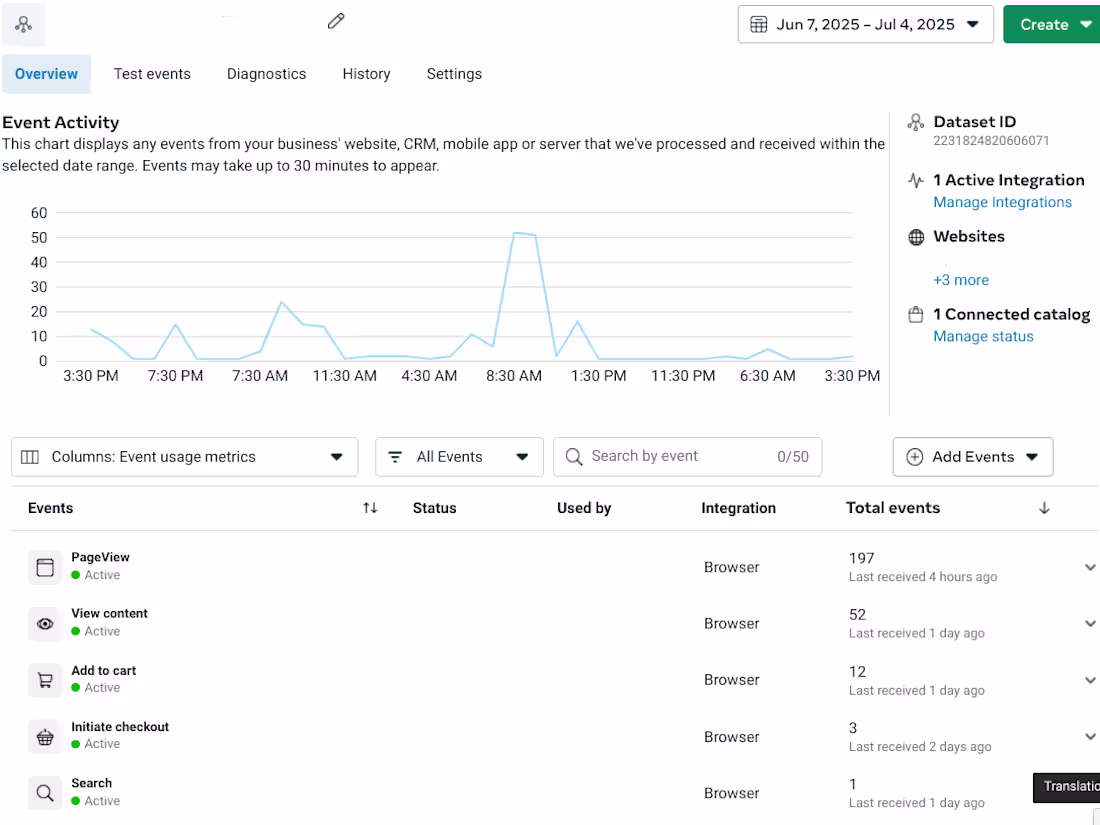Click the dataset connections icon in top-left corner
Screen dimensions: 1100x825
pos(24,24)
